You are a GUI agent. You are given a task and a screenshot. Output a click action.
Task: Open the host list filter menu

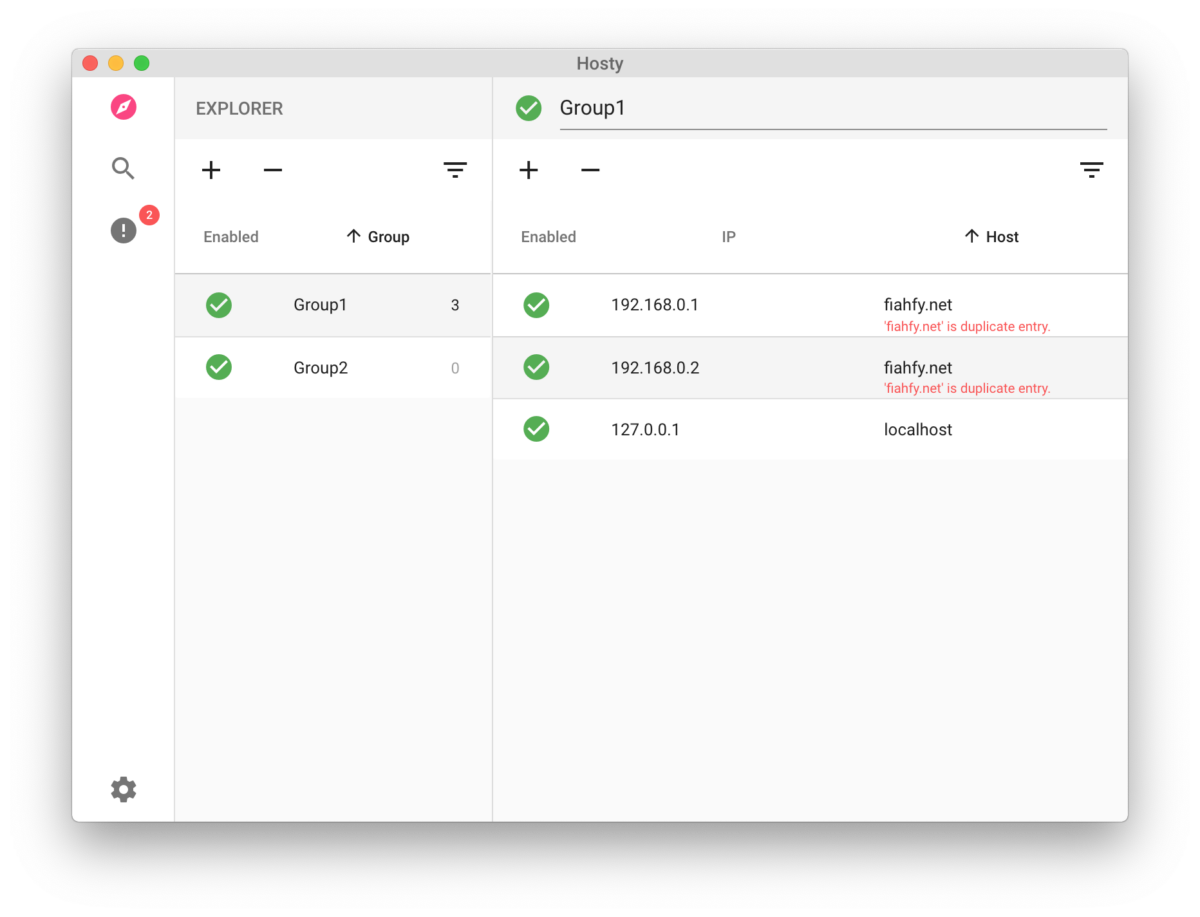click(1091, 170)
